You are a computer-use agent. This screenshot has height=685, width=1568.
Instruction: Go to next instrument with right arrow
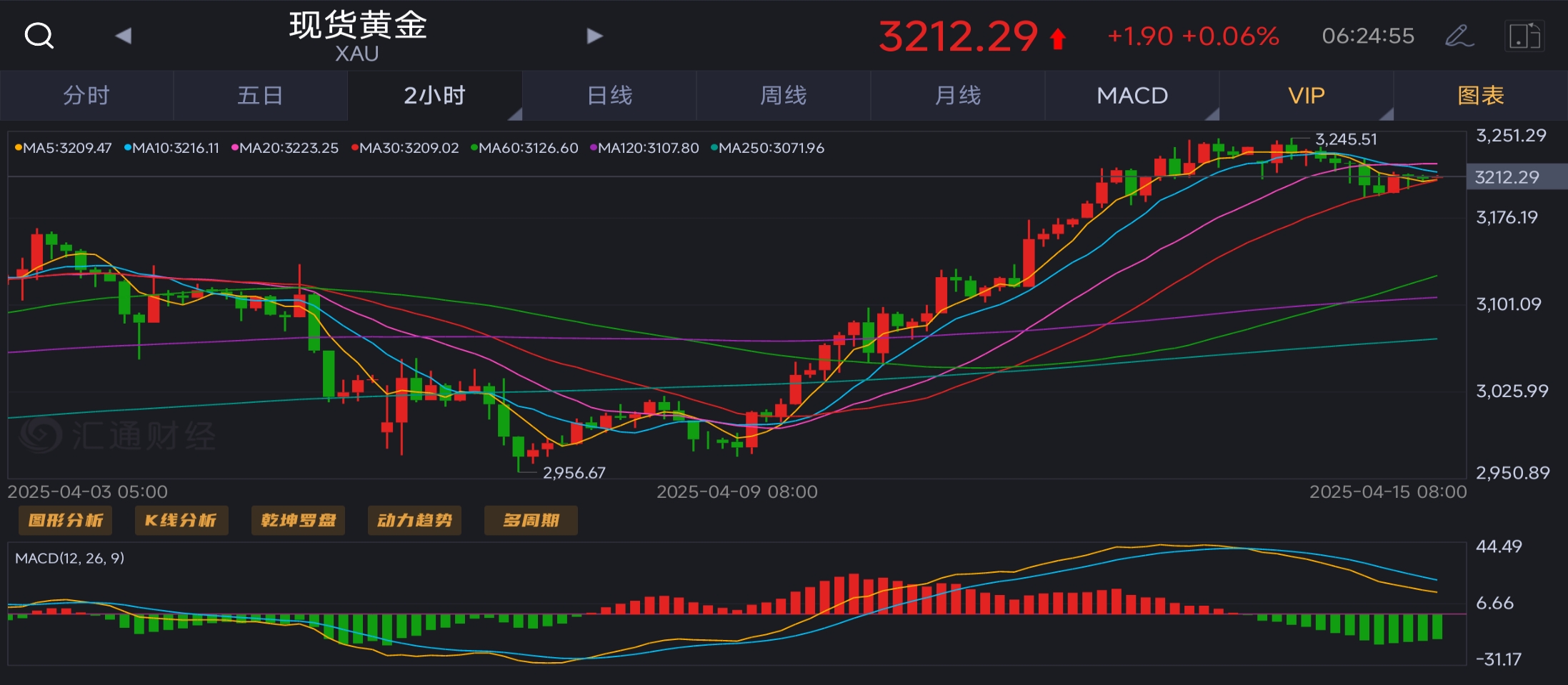pyautogui.click(x=594, y=36)
